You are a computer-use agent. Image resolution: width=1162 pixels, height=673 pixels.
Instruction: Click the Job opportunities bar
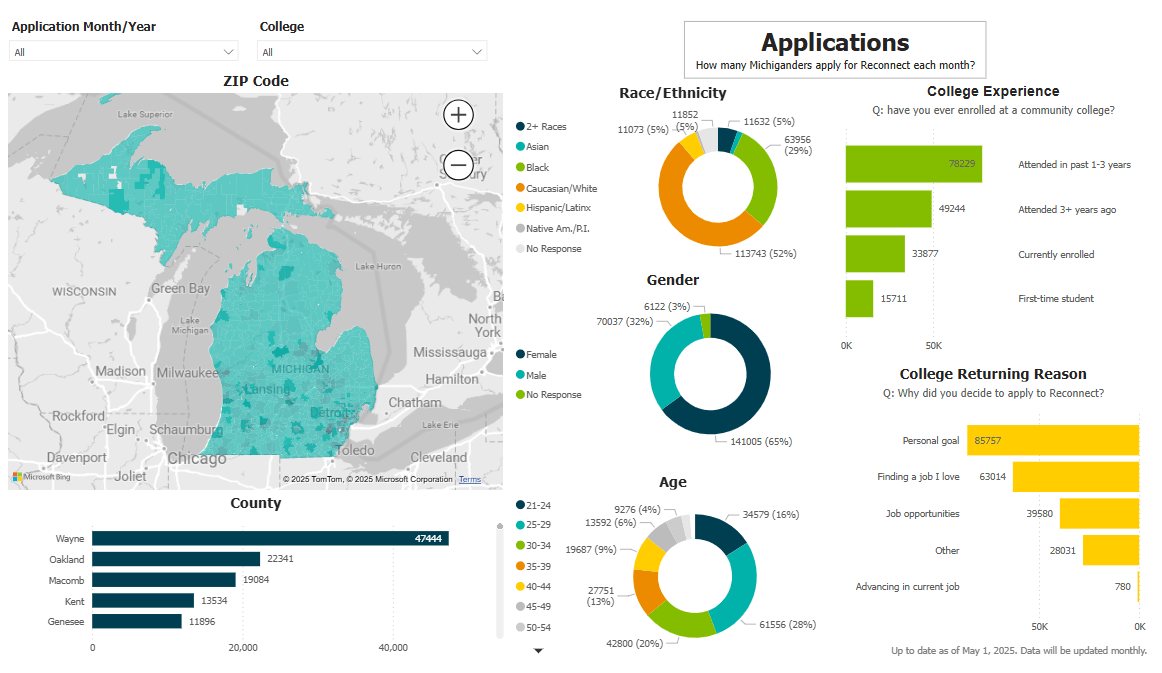[x=1099, y=514]
